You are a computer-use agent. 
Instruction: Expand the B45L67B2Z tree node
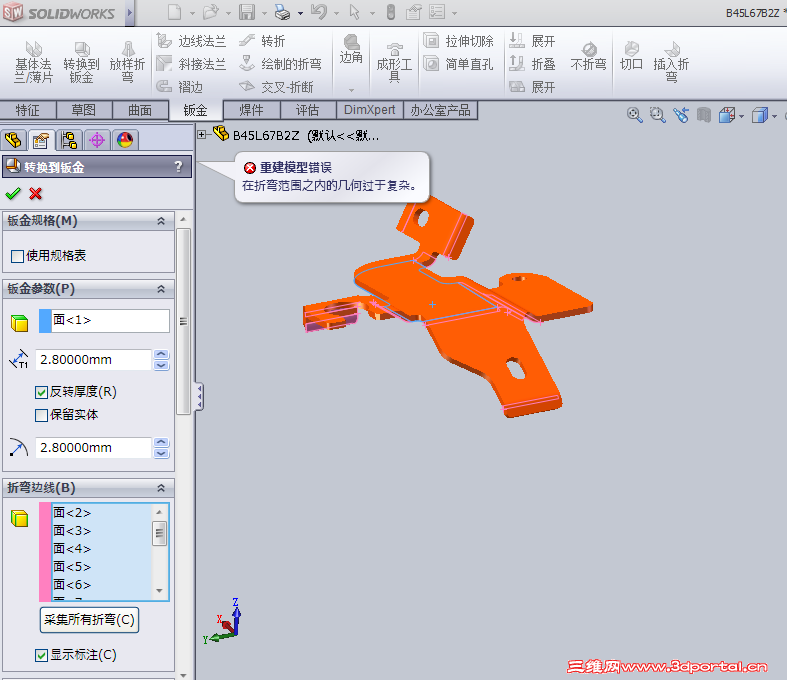[202, 134]
